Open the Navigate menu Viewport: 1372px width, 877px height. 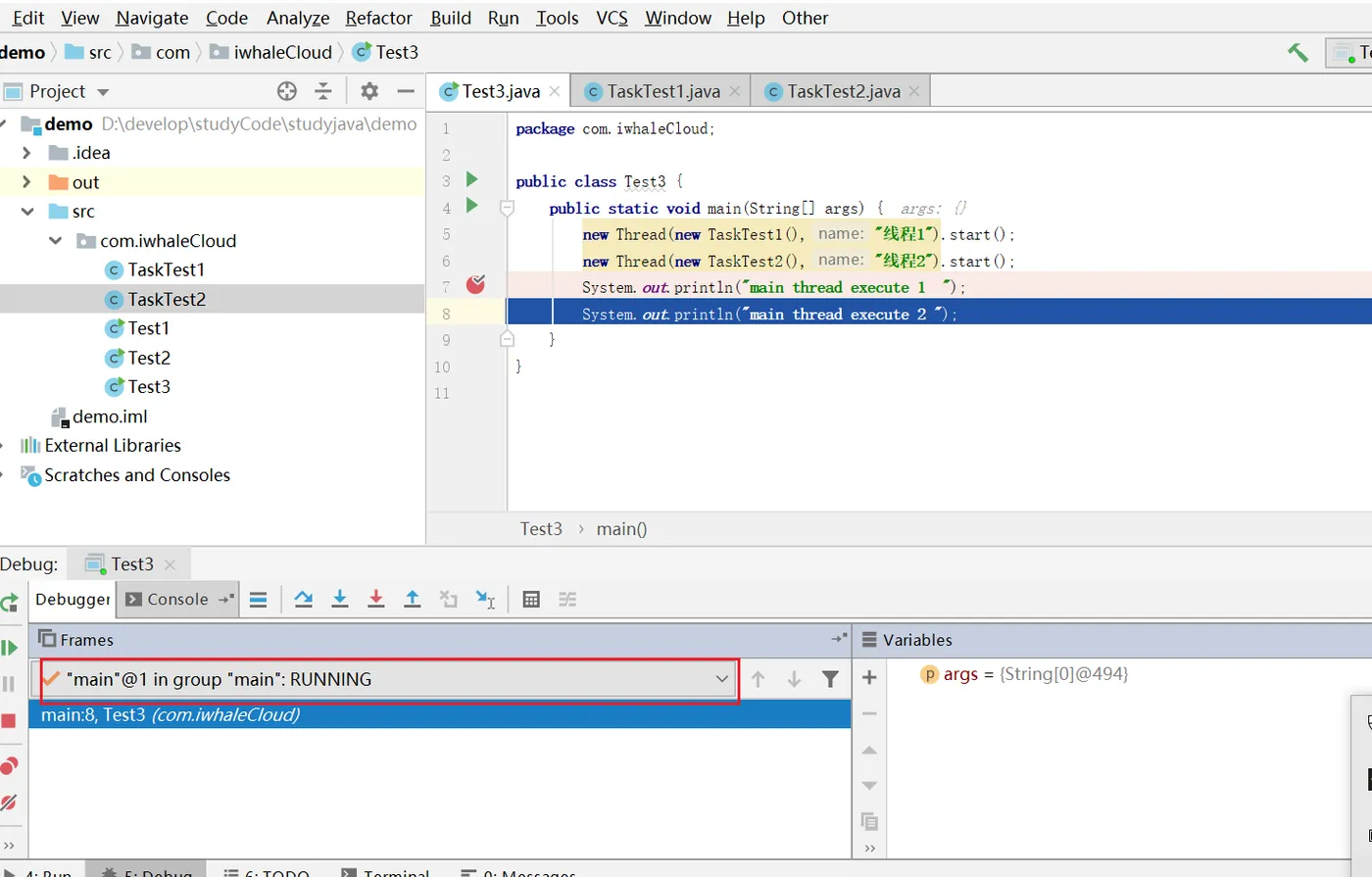click(x=152, y=18)
